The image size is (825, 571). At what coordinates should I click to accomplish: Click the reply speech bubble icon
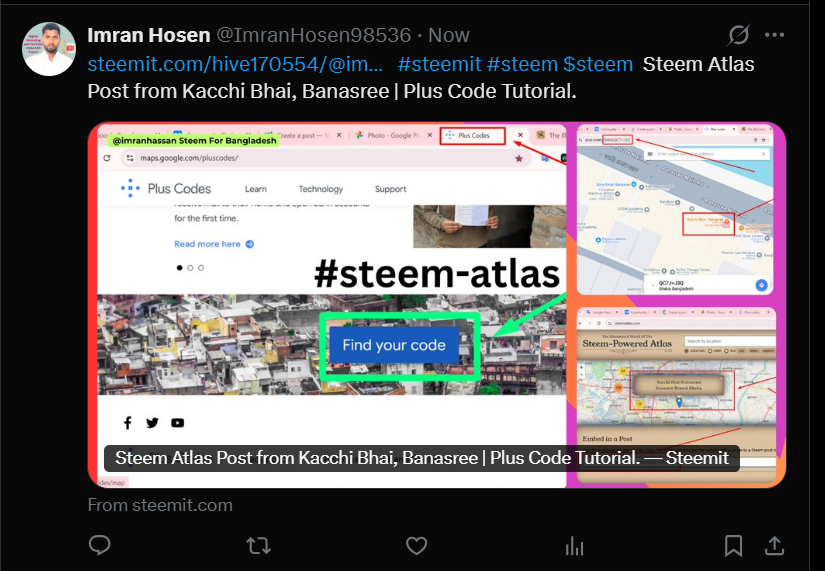[x=99, y=545]
